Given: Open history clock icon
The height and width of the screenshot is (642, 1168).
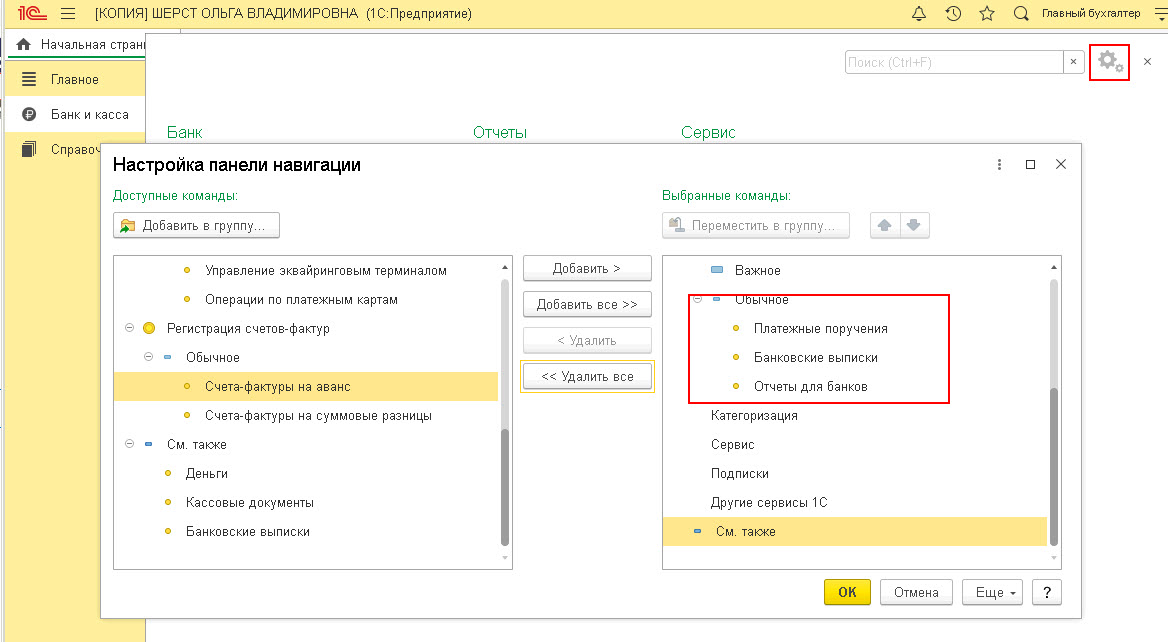Looking at the screenshot, I should (953, 13).
